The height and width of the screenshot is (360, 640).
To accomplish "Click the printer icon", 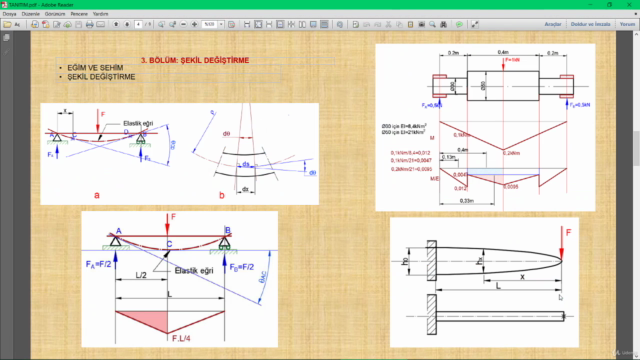I will pos(89,24).
